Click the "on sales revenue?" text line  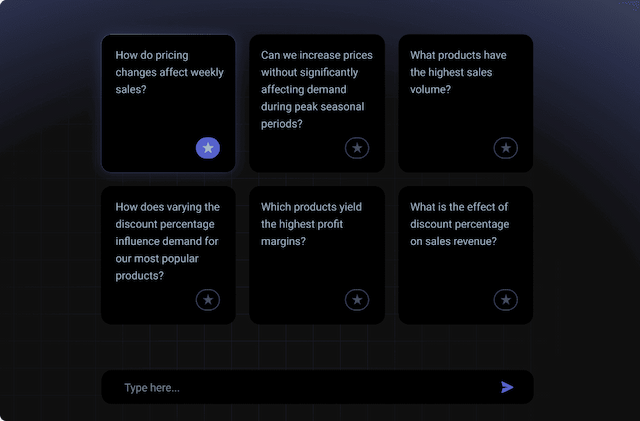(x=453, y=241)
